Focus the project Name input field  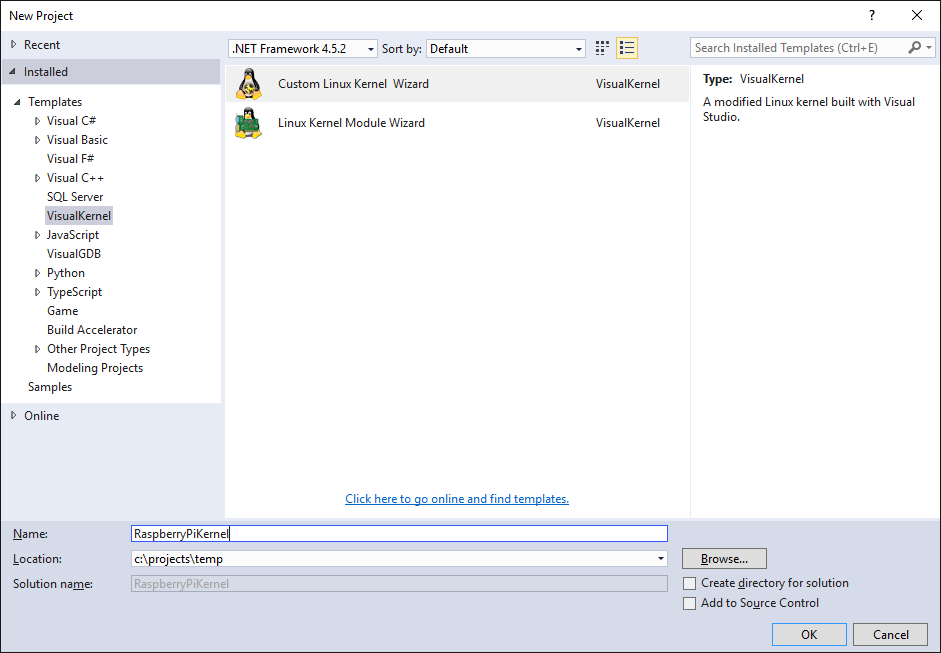[x=399, y=534]
